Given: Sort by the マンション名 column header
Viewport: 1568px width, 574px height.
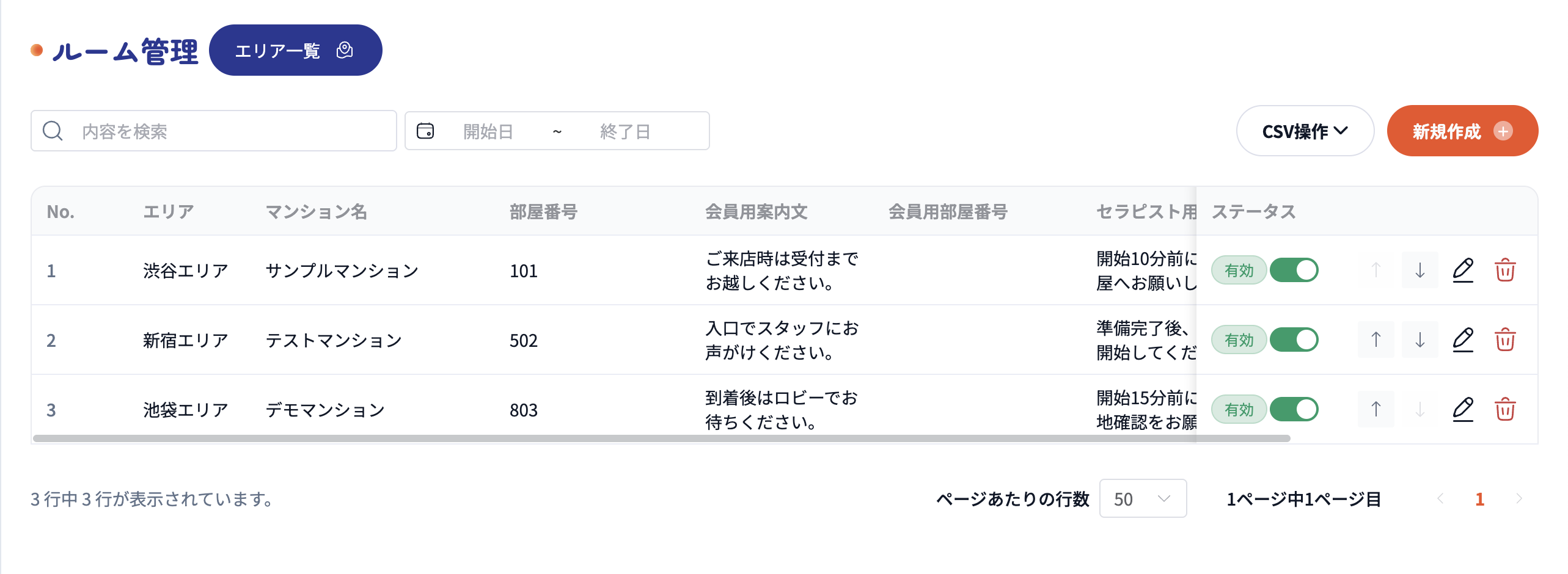Looking at the screenshot, I should click(x=316, y=211).
